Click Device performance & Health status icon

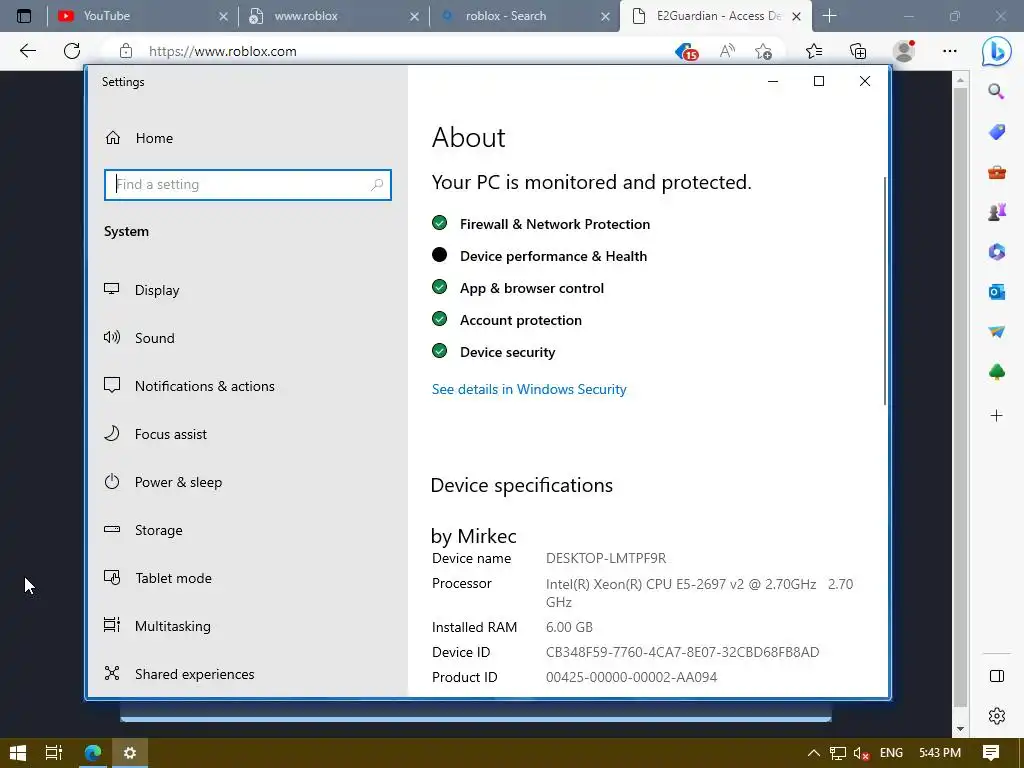coord(440,255)
